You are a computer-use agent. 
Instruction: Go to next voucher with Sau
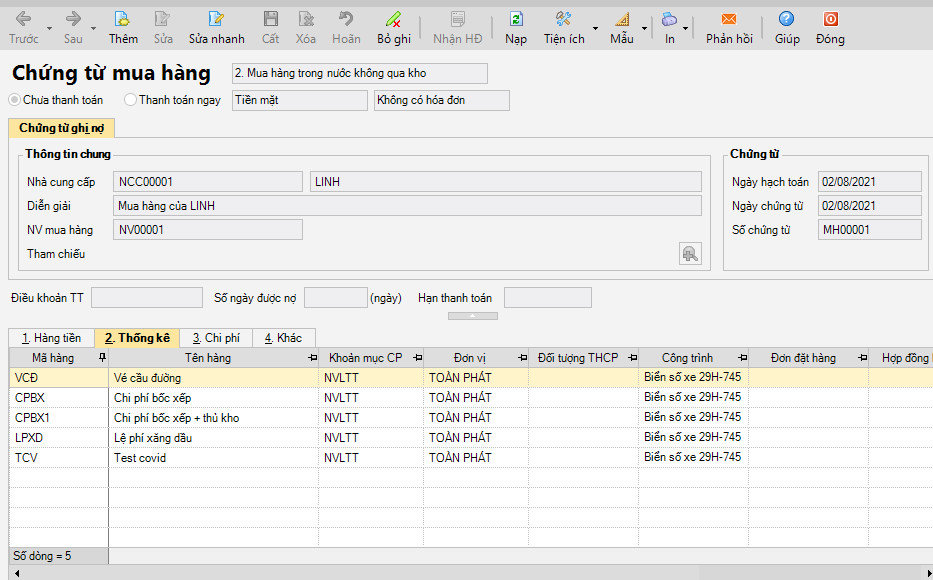coord(73,27)
